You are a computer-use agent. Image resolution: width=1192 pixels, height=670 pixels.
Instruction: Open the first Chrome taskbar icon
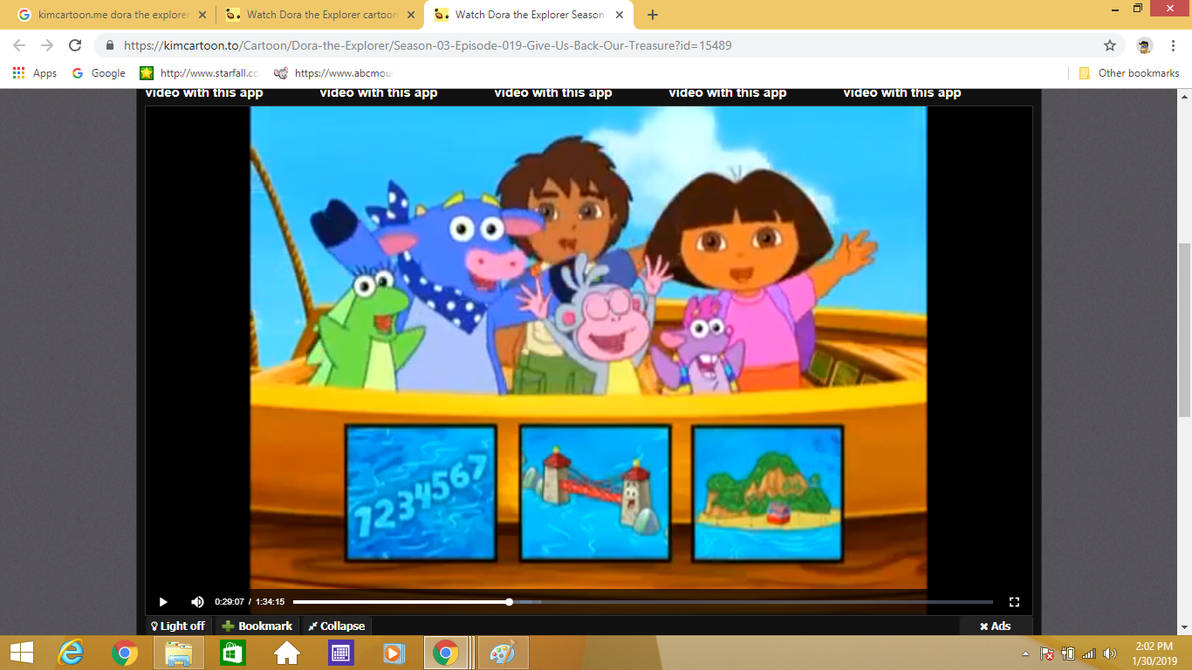(x=125, y=653)
